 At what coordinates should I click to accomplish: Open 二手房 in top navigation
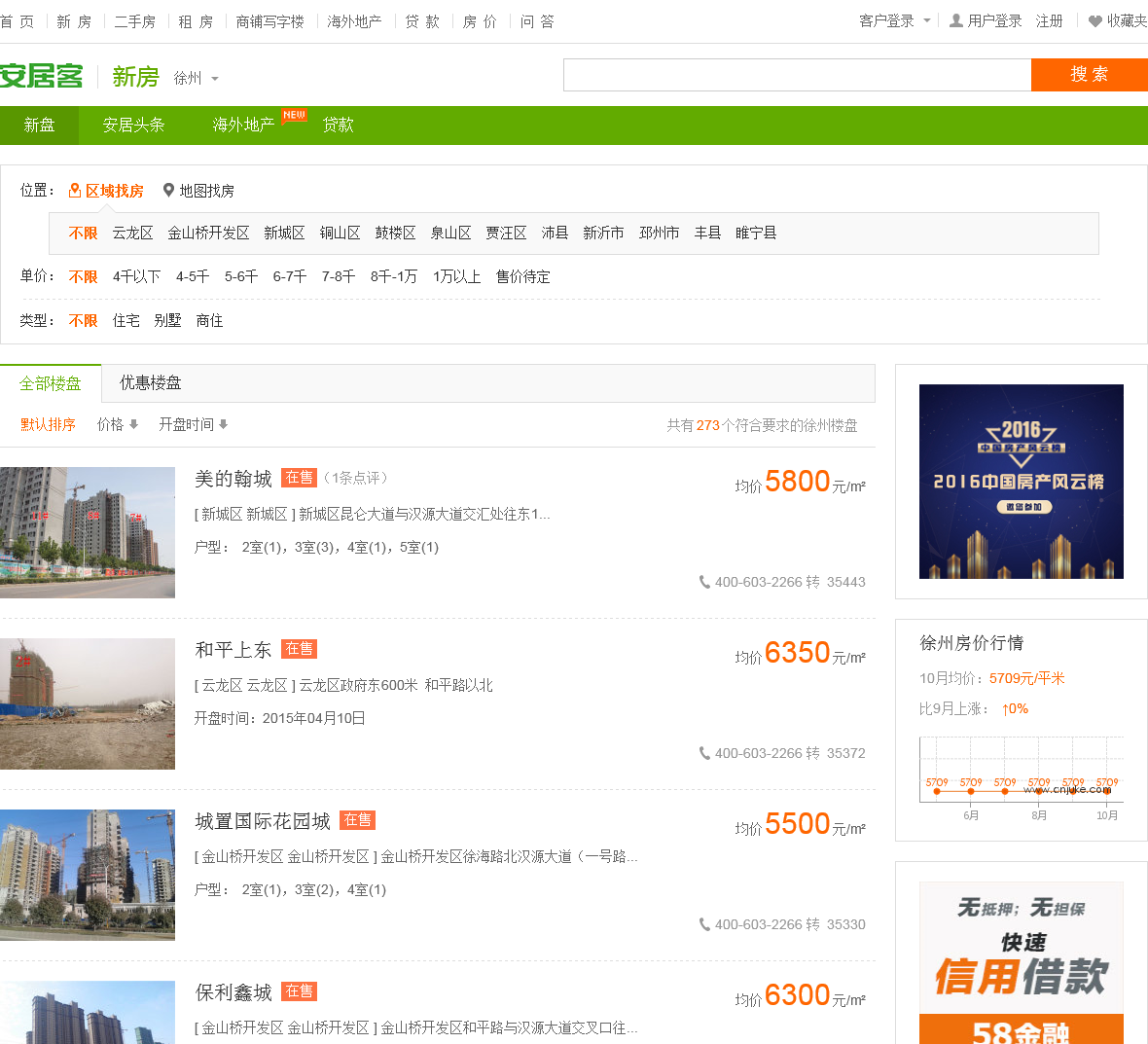click(134, 22)
